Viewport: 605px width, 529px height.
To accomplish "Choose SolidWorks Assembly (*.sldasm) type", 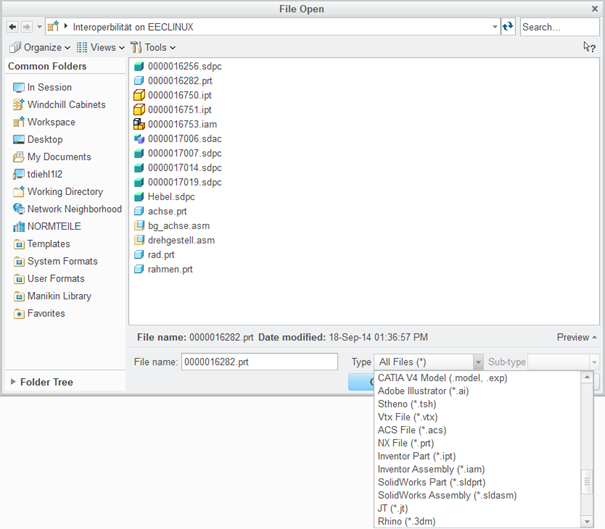I will coord(447,495).
